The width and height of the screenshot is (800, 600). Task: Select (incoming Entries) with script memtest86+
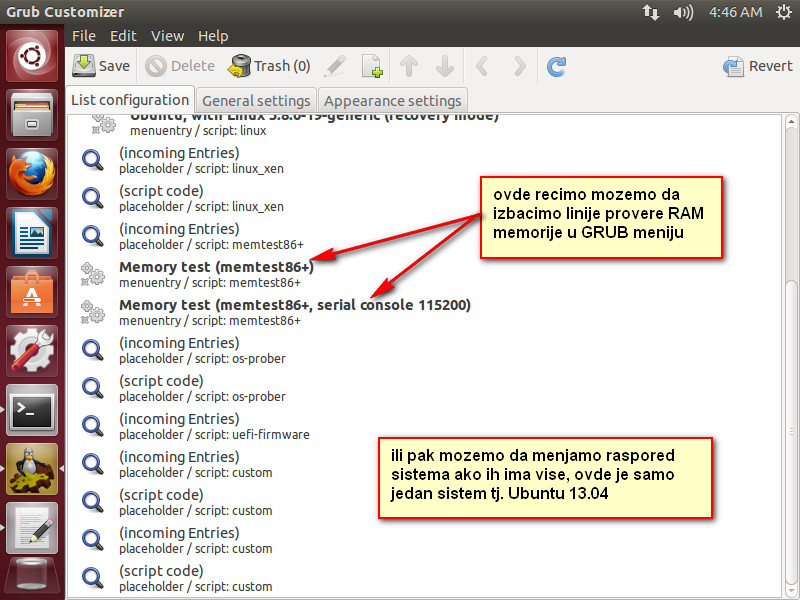425,236
